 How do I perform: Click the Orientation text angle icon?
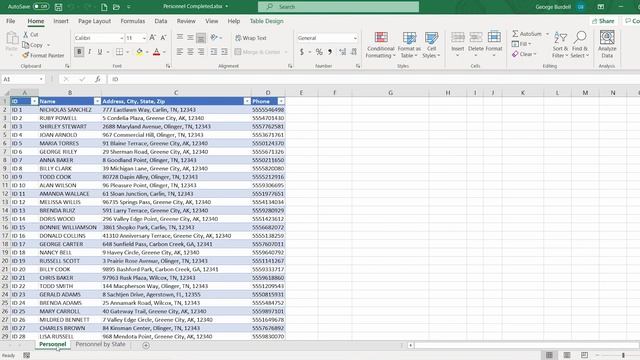pos(214,38)
